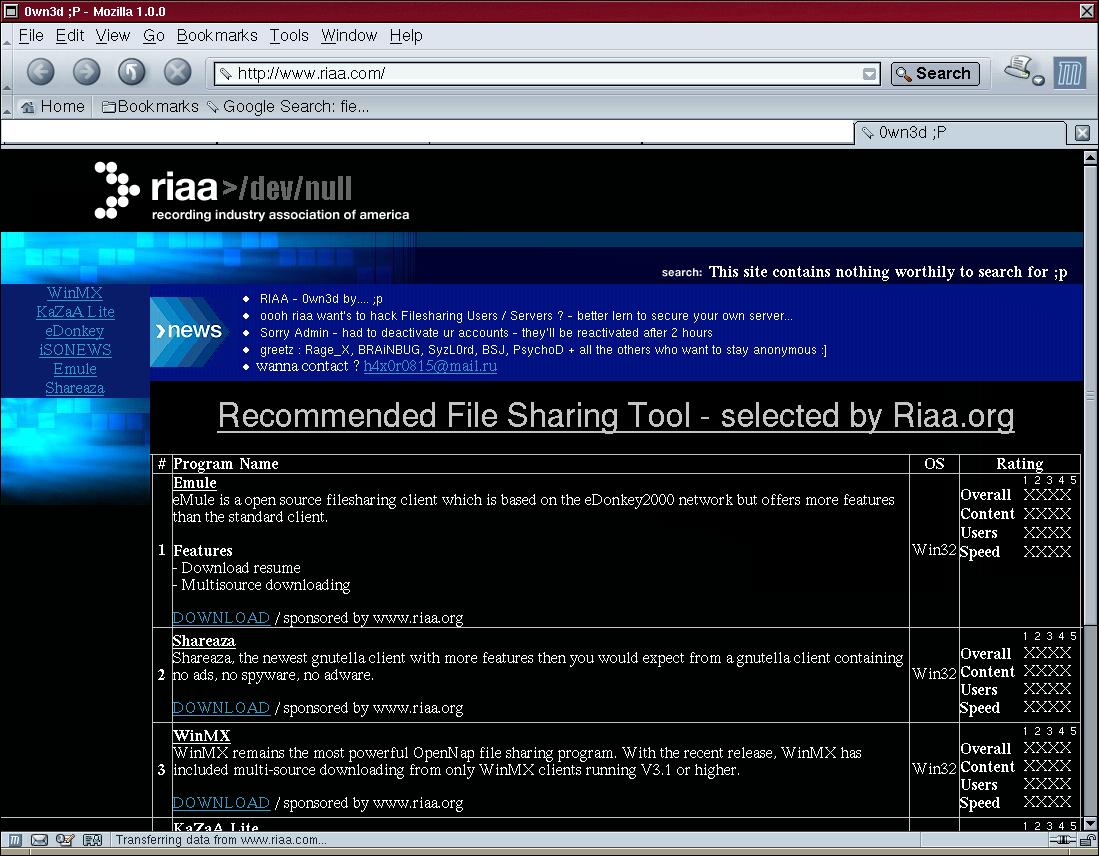Click the 'RIAA - 0wn3d by.... ;p' news line
The height and width of the screenshot is (856, 1099).
click(321, 299)
